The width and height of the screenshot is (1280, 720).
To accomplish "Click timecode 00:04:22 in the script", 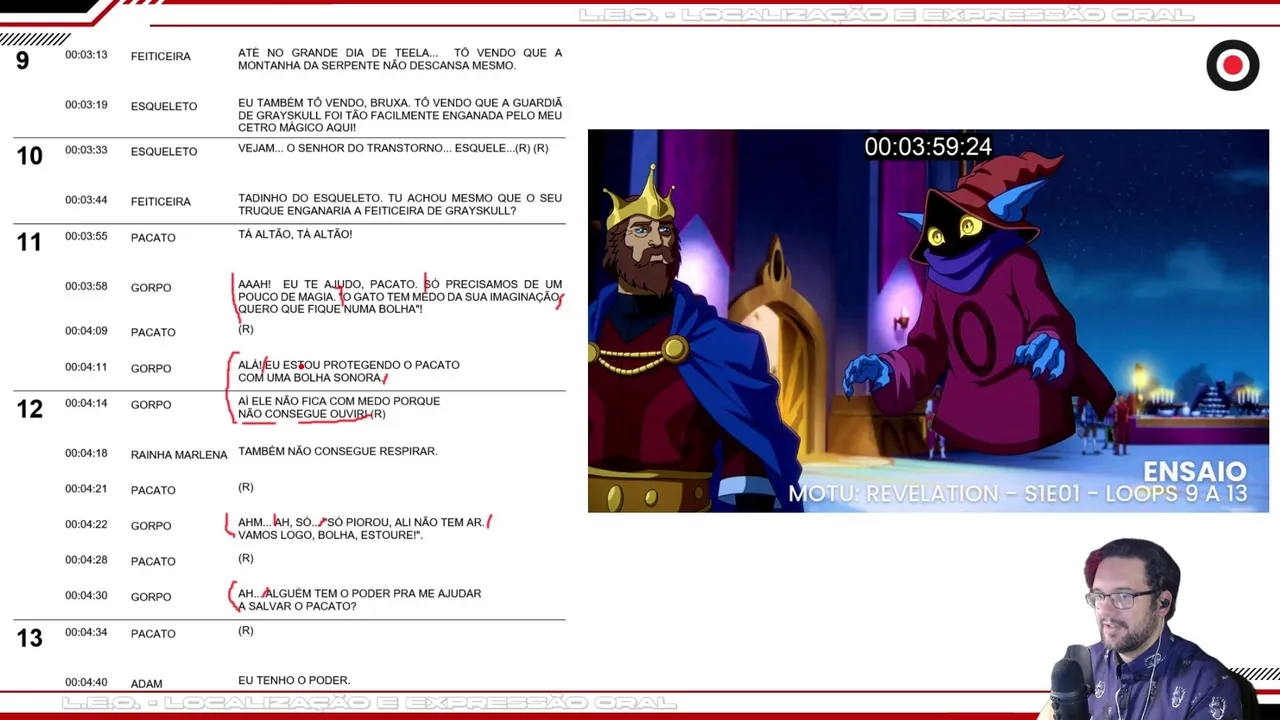I will pos(86,525).
